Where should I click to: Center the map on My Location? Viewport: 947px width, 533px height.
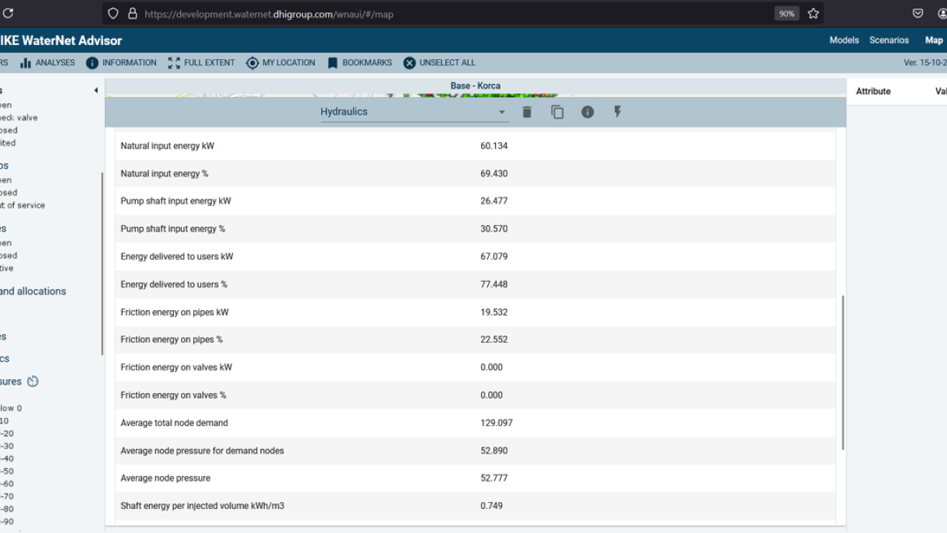281,63
